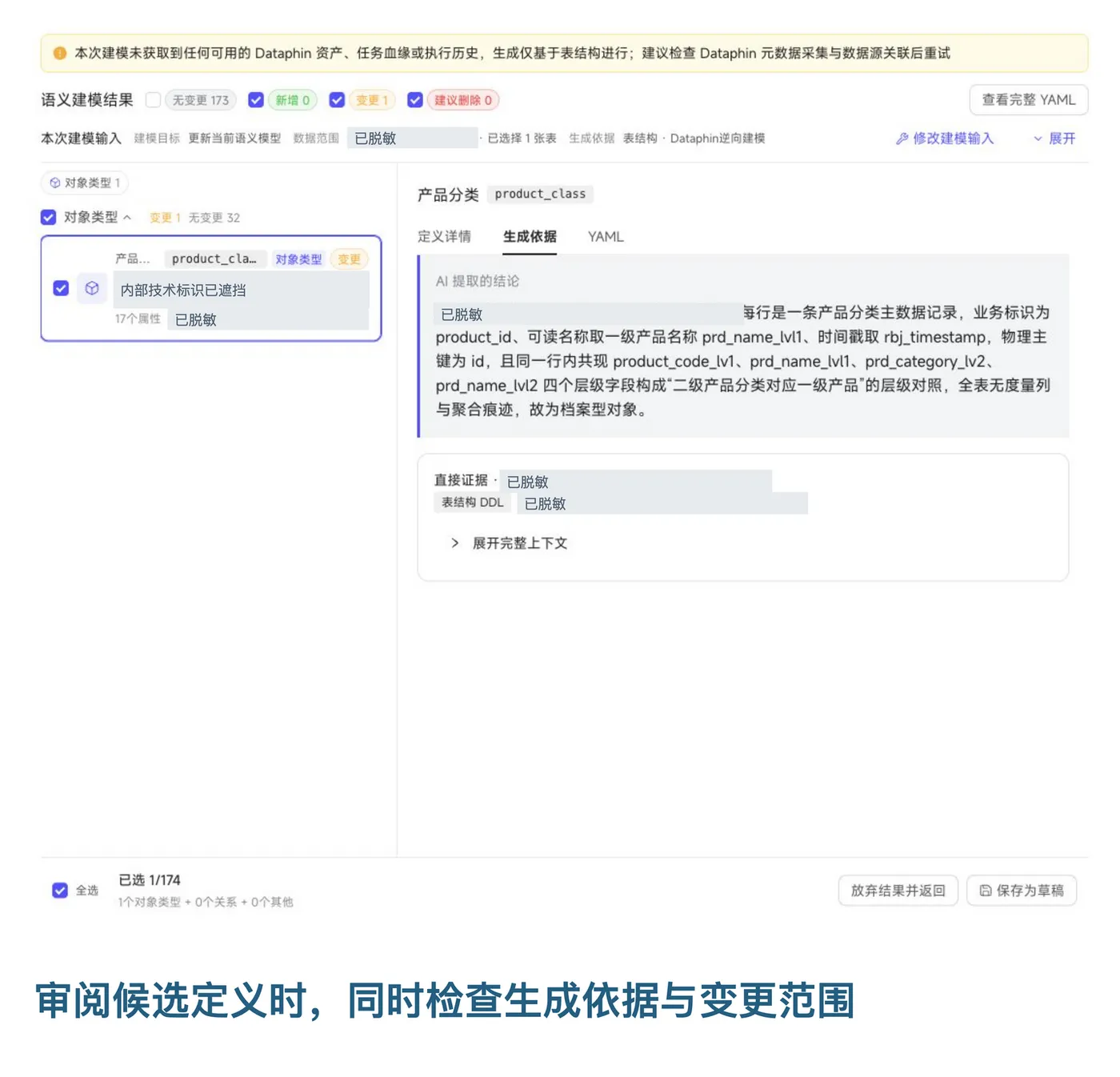Click the 已选择 1 张表 text
1120x1077 pixels.
(522, 138)
